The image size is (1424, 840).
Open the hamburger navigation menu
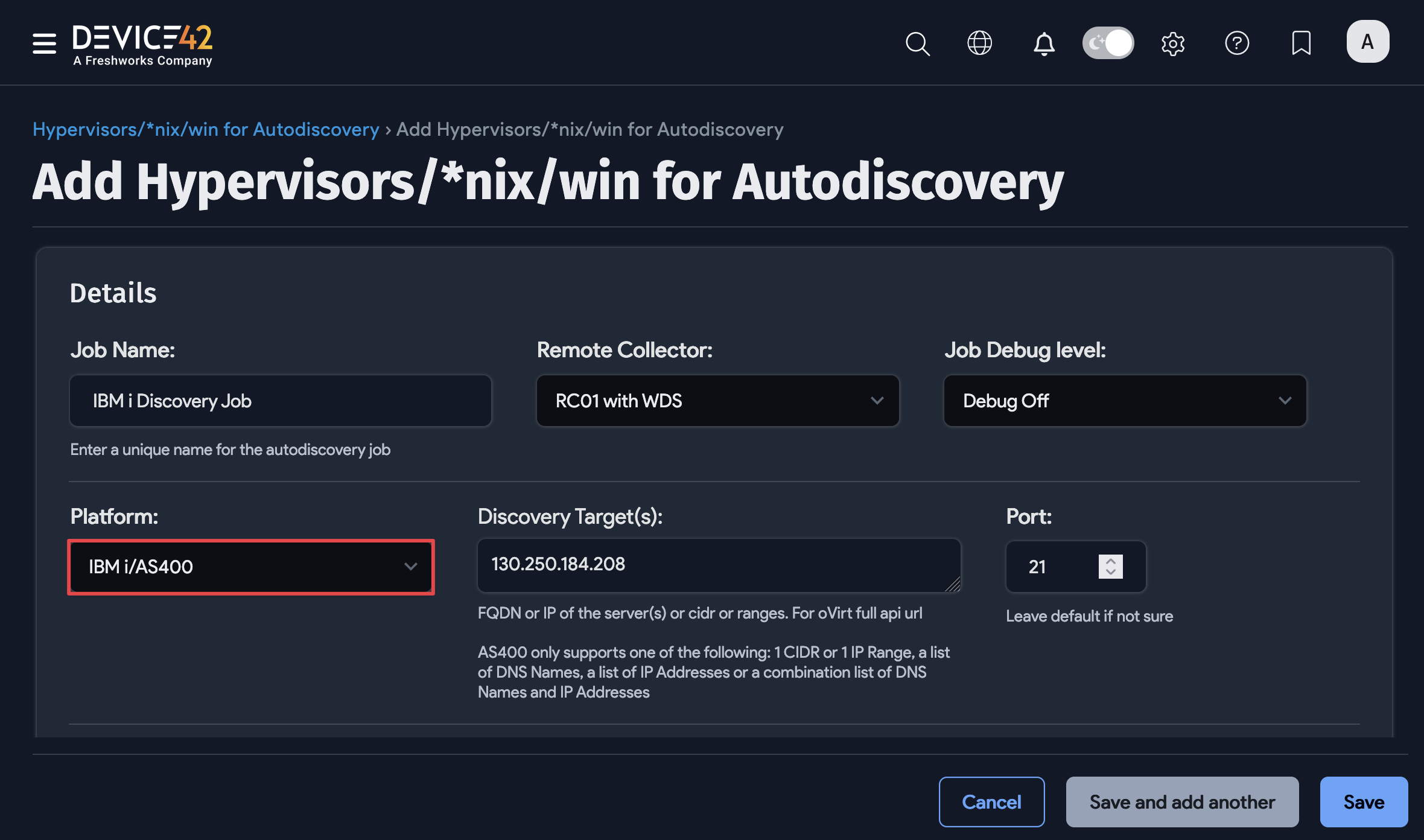click(44, 43)
